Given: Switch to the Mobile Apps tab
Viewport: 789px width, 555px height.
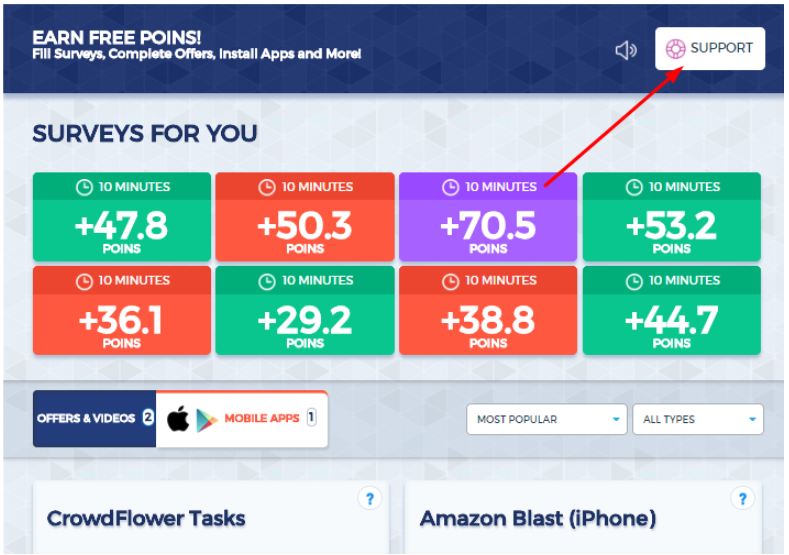Looking at the screenshot, I should [242, 419].
